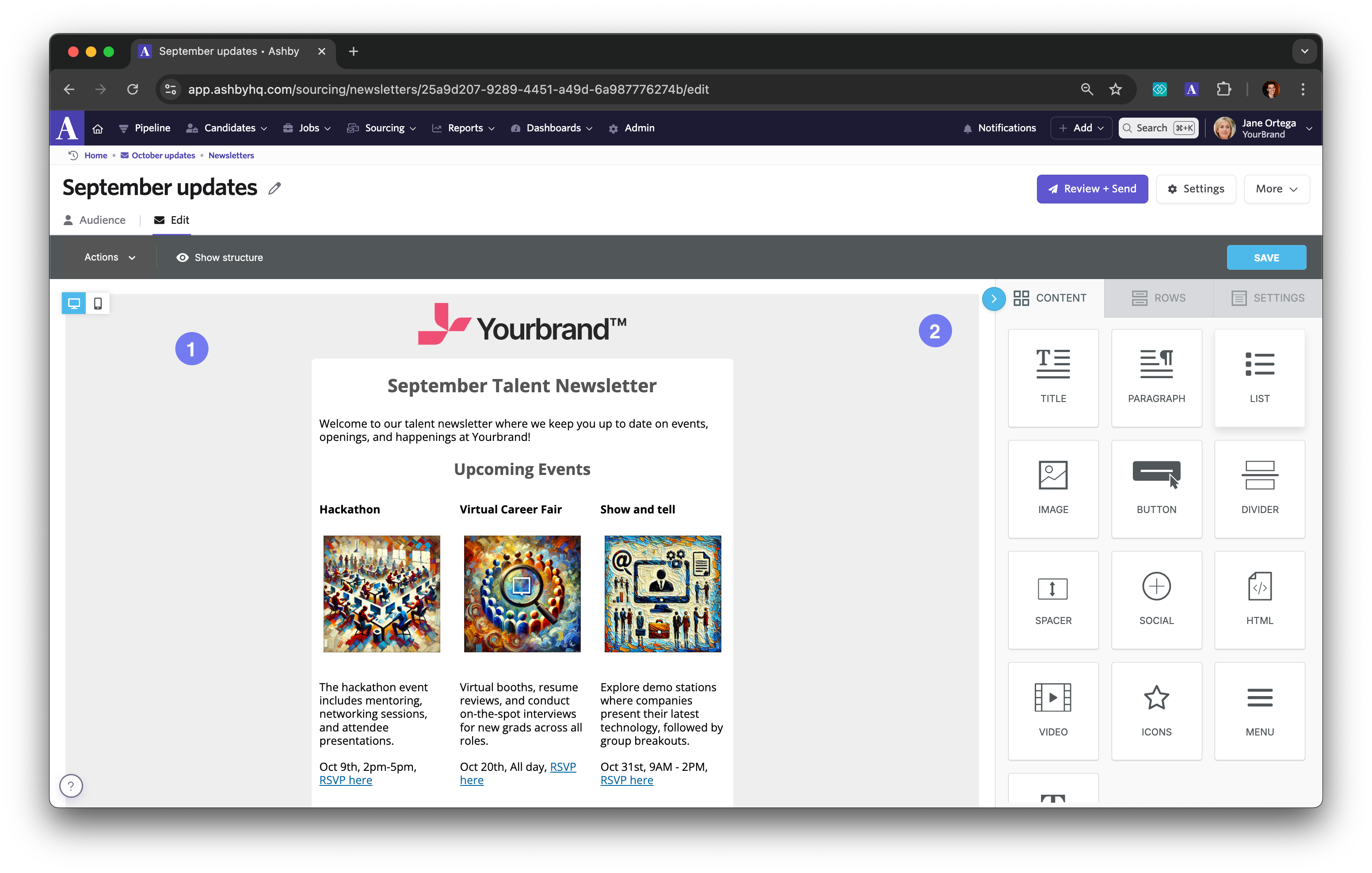Select the Icons content block
The width and height of the screenshot is (1372, 873).
point(1156,711)
